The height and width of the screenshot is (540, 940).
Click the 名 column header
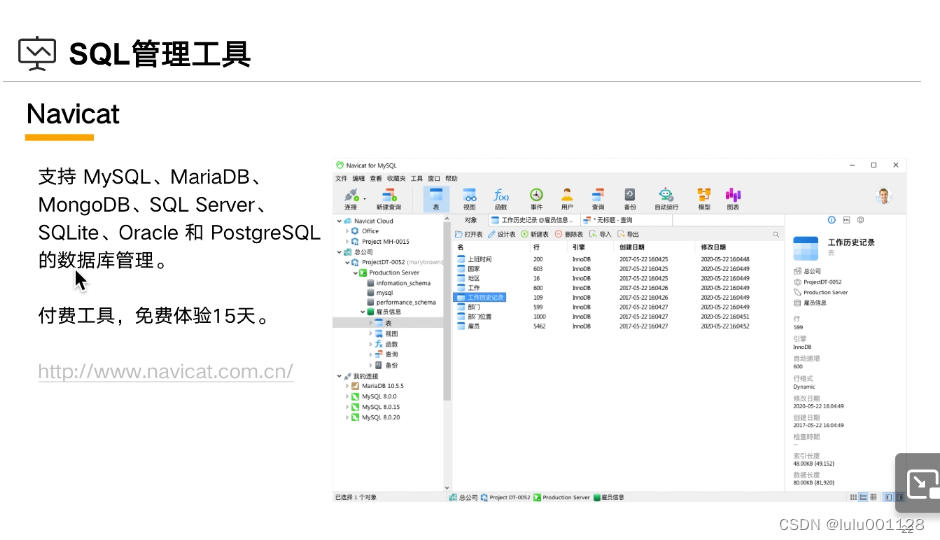click(x=460, y=247)
